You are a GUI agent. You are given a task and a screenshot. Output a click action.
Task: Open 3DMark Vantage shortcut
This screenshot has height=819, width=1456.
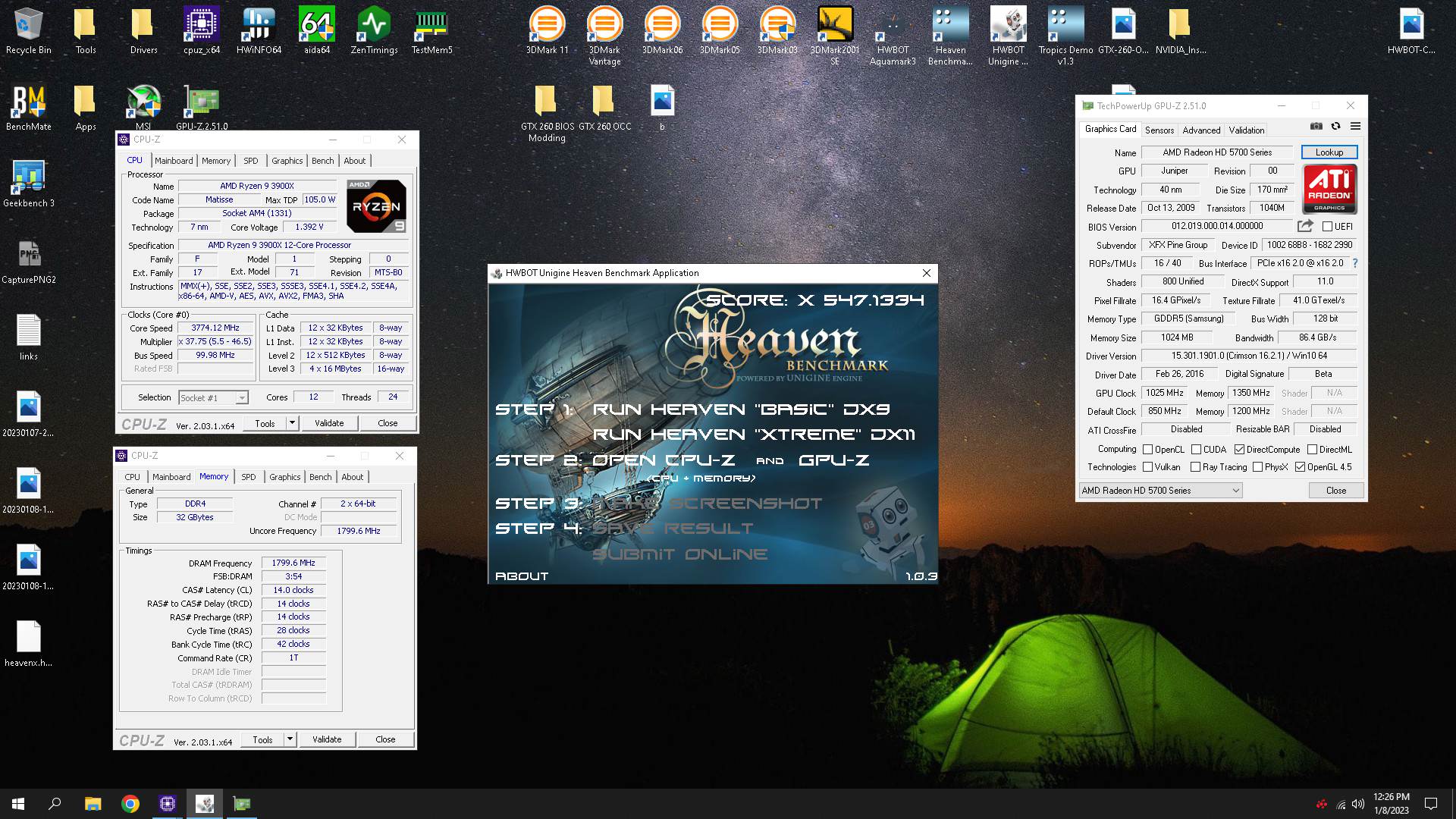tap(604, 36)
